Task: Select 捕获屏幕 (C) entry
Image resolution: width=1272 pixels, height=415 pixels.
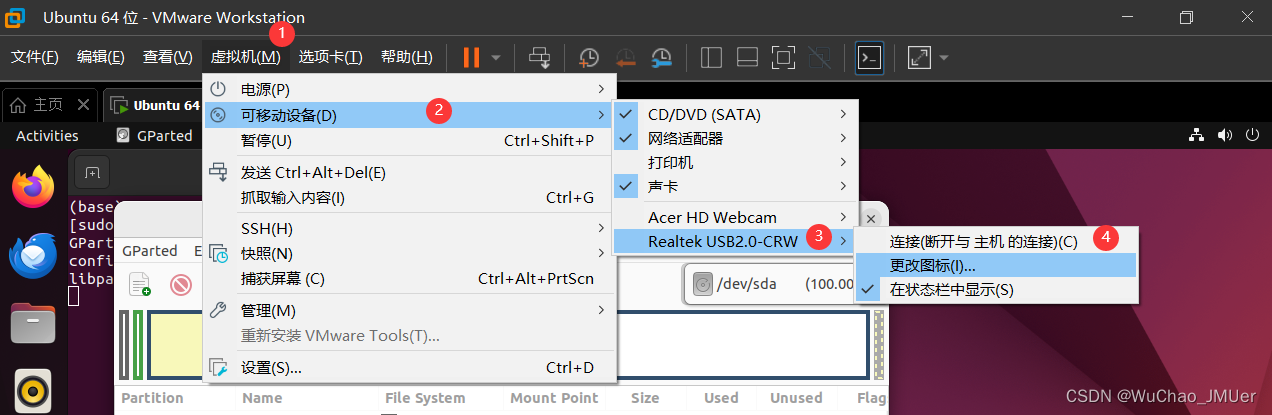Action: point(409,279)
